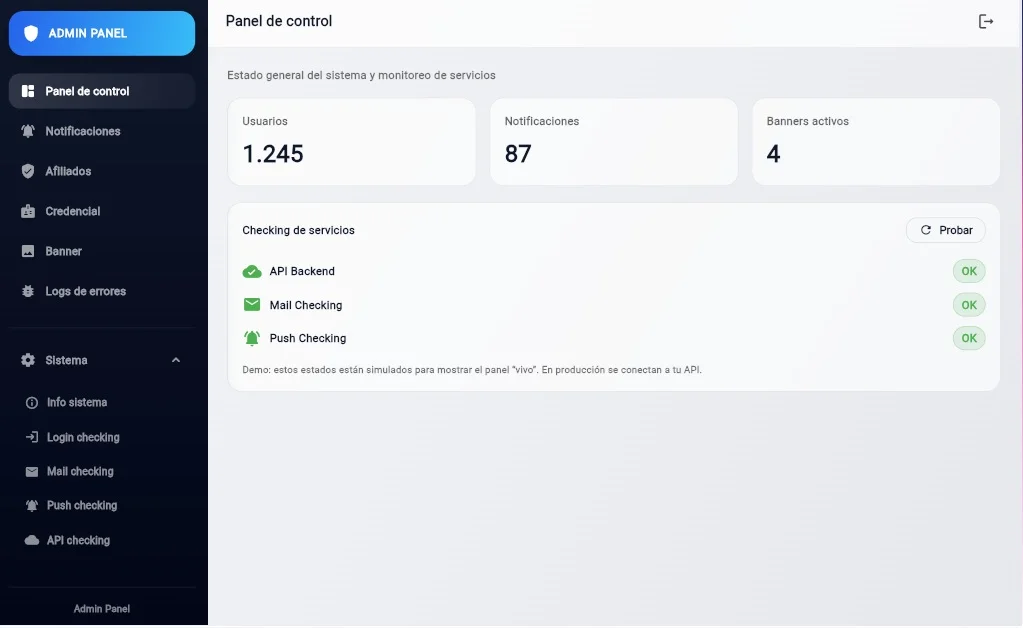Screen dimensions: 1023x628
Task: Open Notificaciones in sidebar
Action: click(x=102, y=131)
